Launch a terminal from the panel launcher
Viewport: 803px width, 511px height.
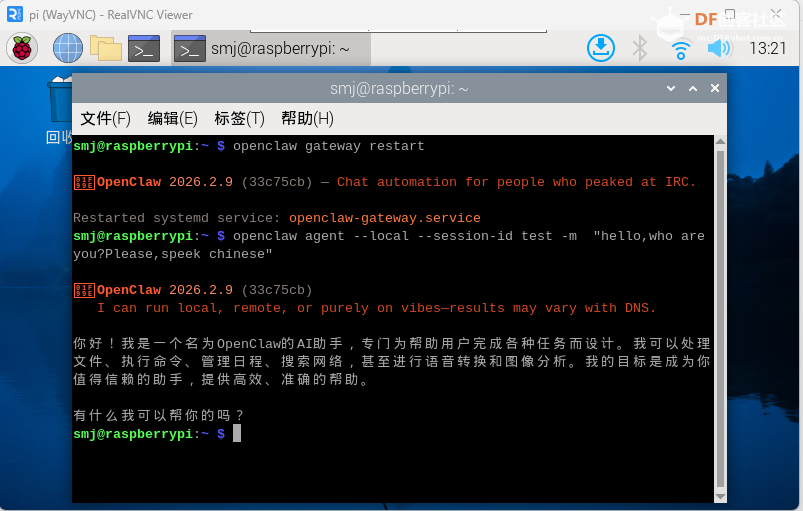tap(144, 49)
